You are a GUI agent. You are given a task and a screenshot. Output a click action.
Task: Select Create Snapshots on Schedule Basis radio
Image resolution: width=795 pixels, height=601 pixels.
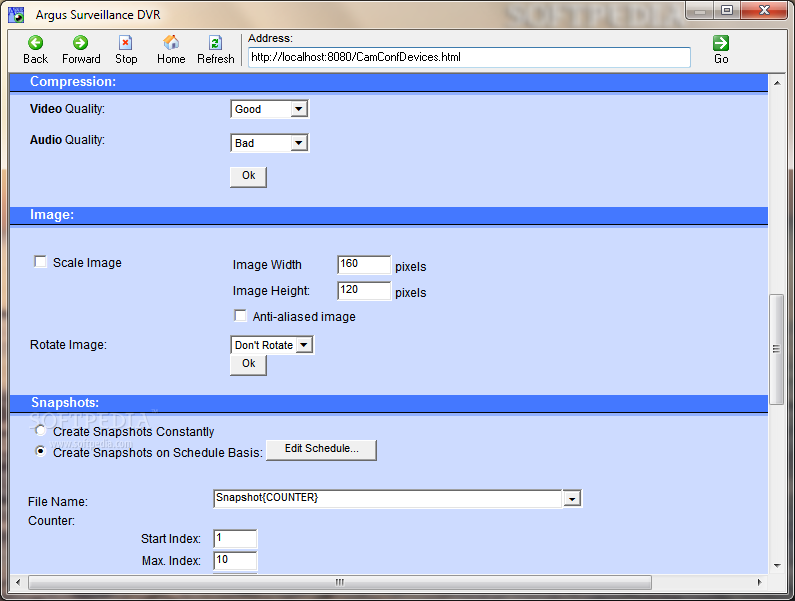(x=41, y=451)
